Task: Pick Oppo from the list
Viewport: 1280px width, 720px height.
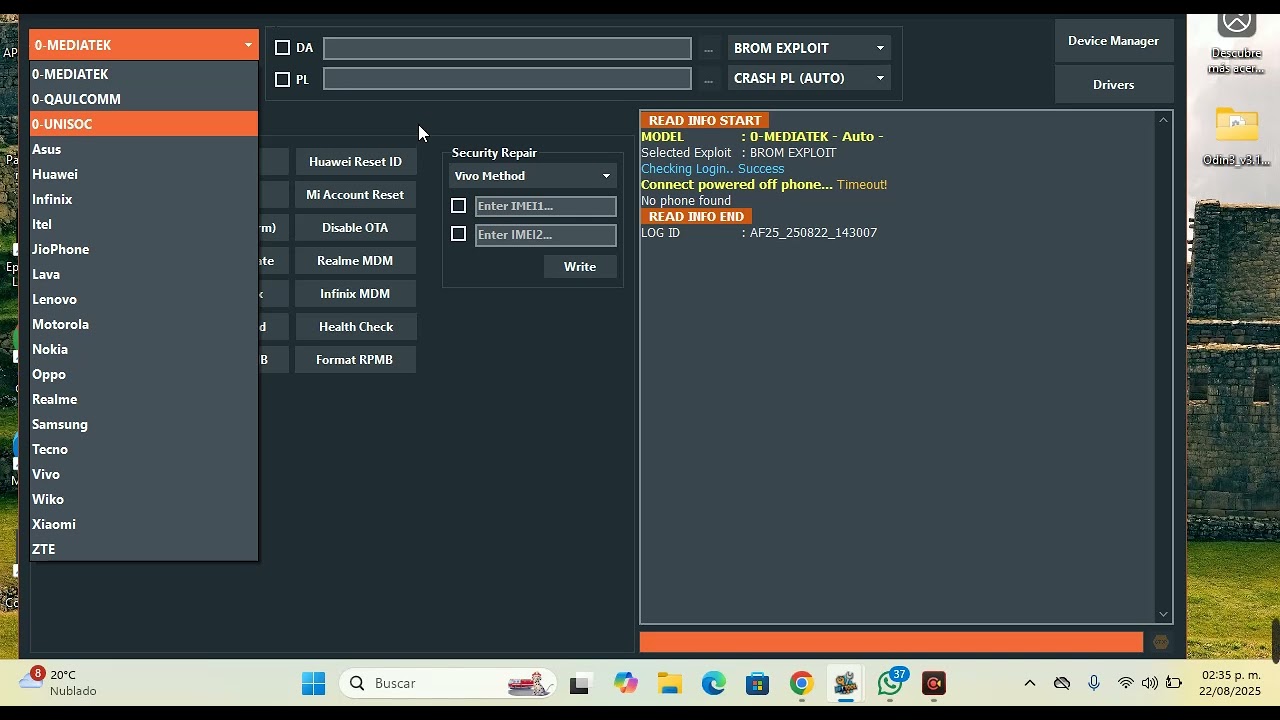Action: click(144, 374)
